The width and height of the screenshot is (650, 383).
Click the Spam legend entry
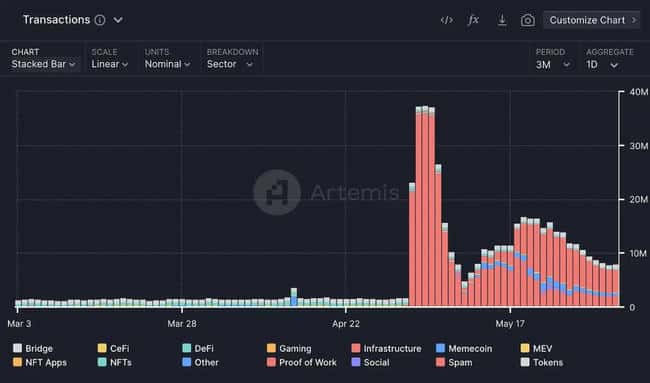click(454, 362)
